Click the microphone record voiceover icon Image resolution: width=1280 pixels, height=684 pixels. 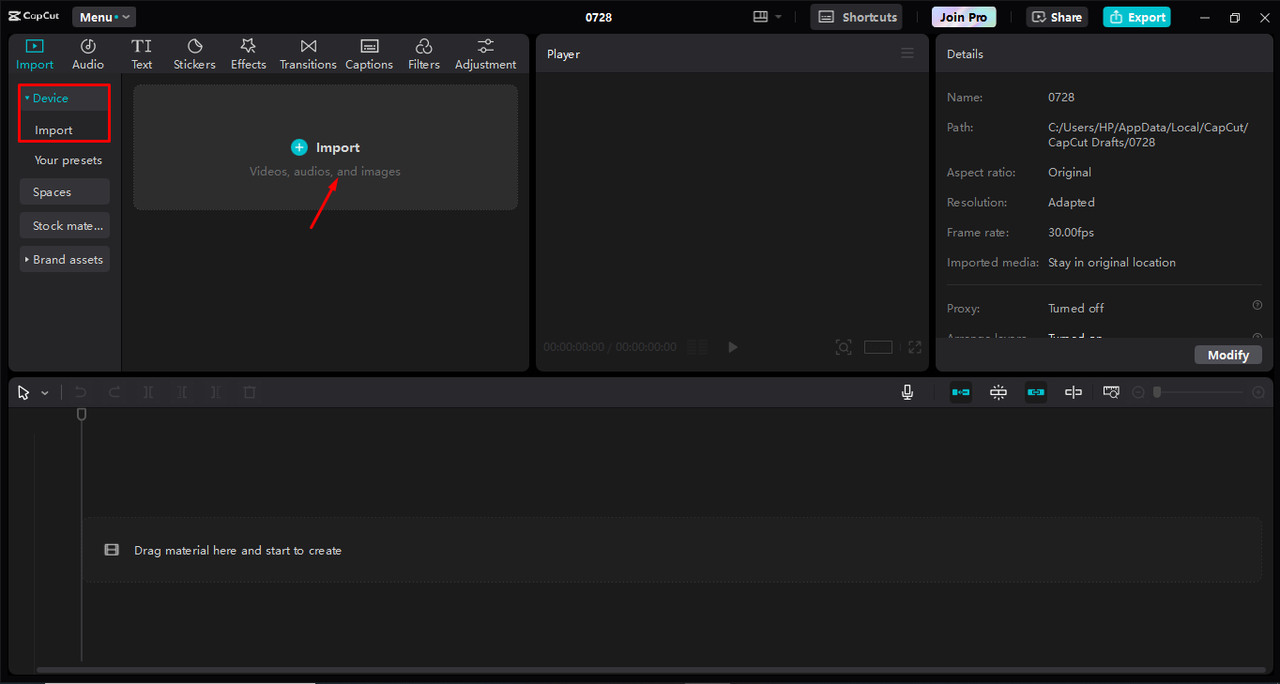click(907, 393)
